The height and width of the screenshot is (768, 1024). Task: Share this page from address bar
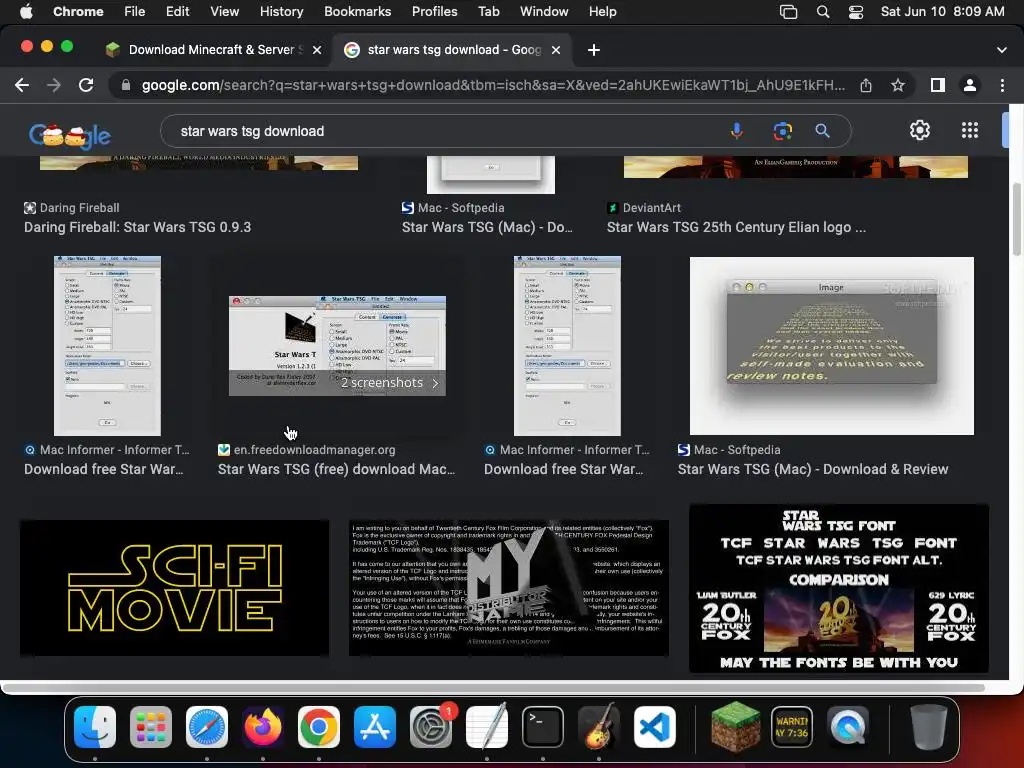(x=866, y=86)
